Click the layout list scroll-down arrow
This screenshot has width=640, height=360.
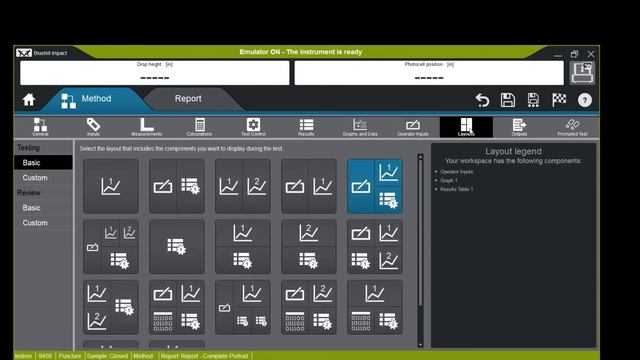[x=420, y=344]
